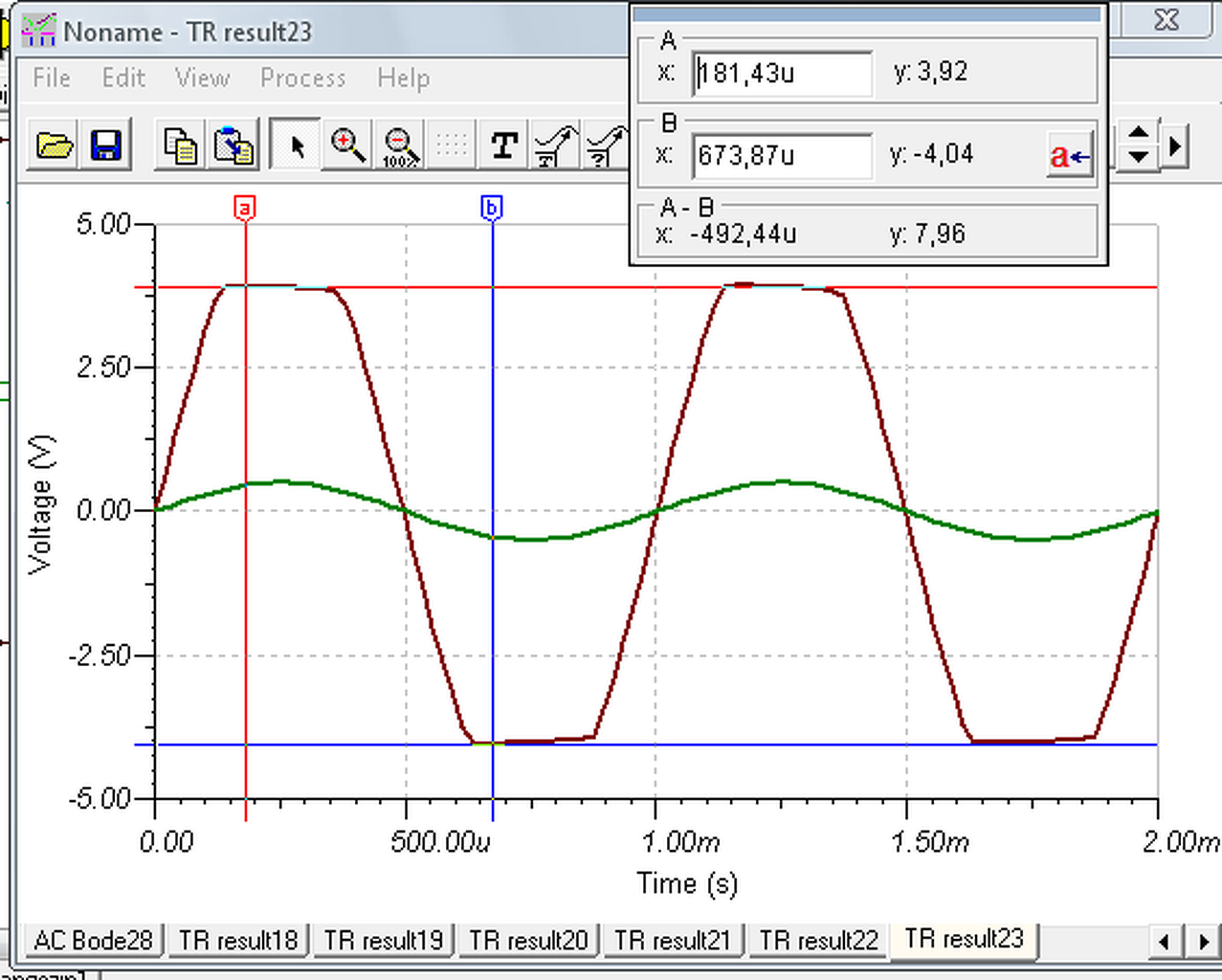Switch to the TR result20 tab
Screen dimensions: 1222x980
528,940
